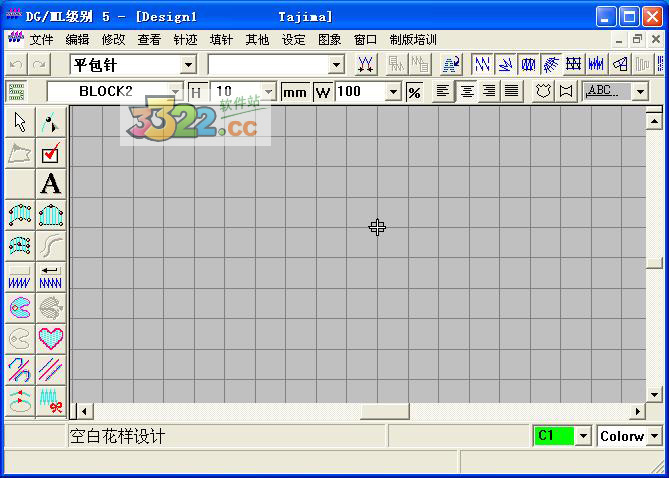Select the zigzag with red bow tool
The image size is (669, 478).
[x=51, y=400]
